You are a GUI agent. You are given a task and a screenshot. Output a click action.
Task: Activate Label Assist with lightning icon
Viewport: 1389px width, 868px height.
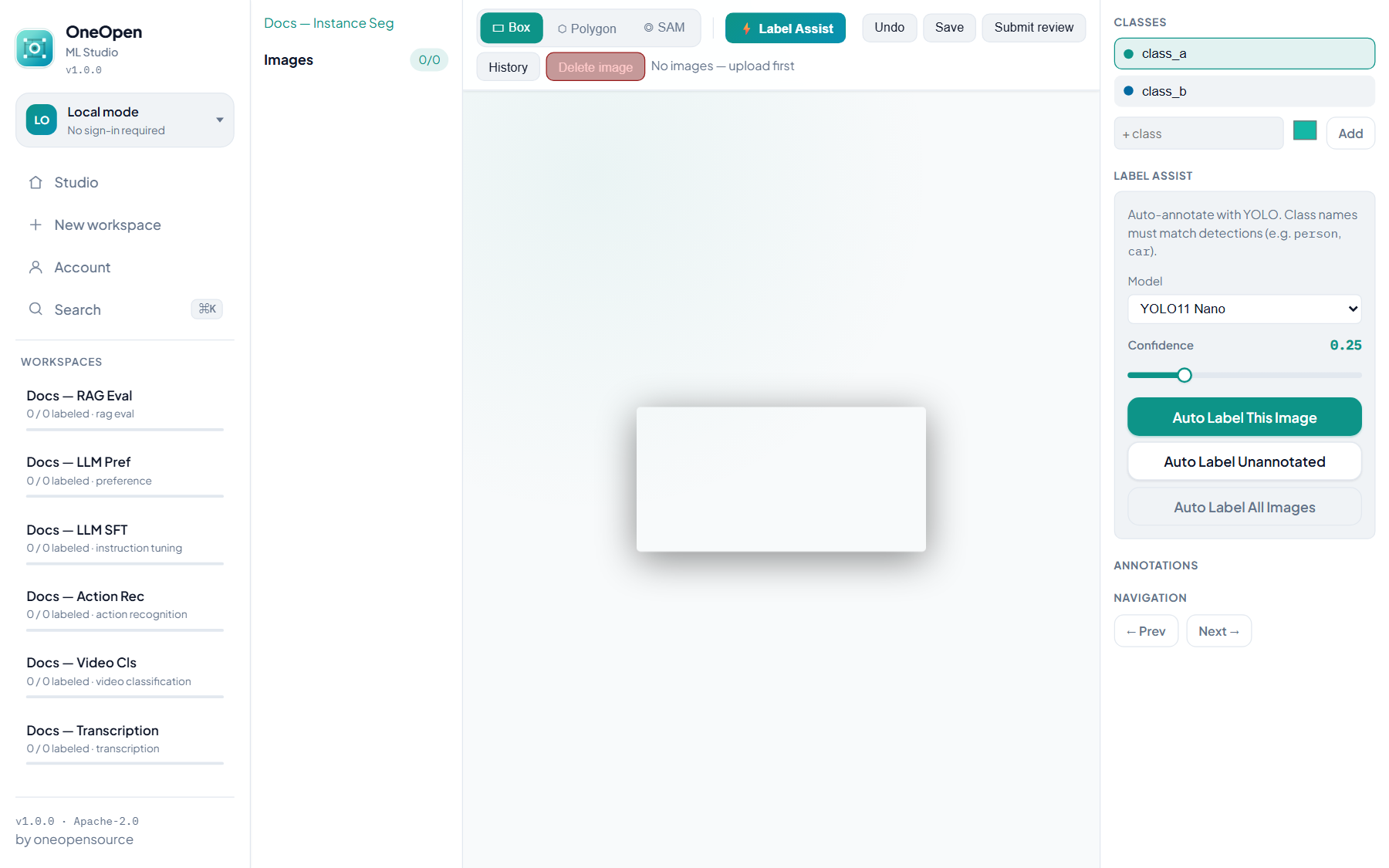coord(786,29)
